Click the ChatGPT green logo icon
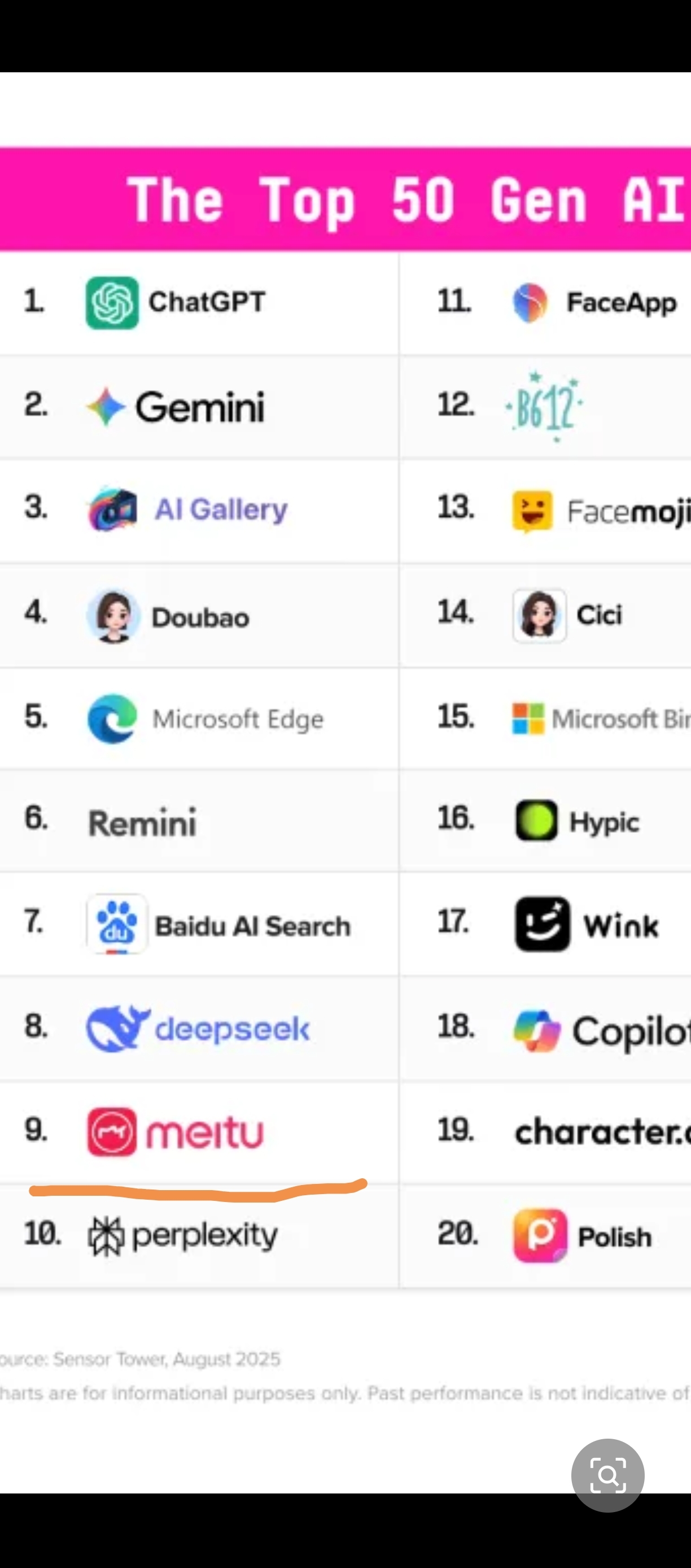 [x=112, y=303]
